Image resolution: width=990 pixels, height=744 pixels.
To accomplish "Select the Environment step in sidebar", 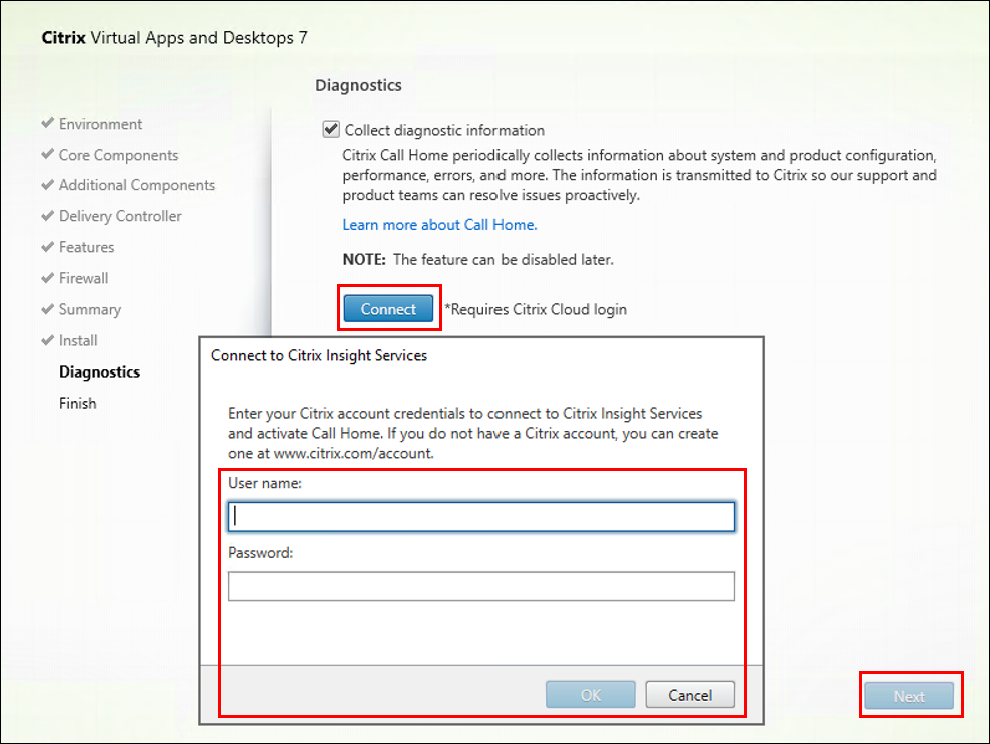I will coord(100,124).
